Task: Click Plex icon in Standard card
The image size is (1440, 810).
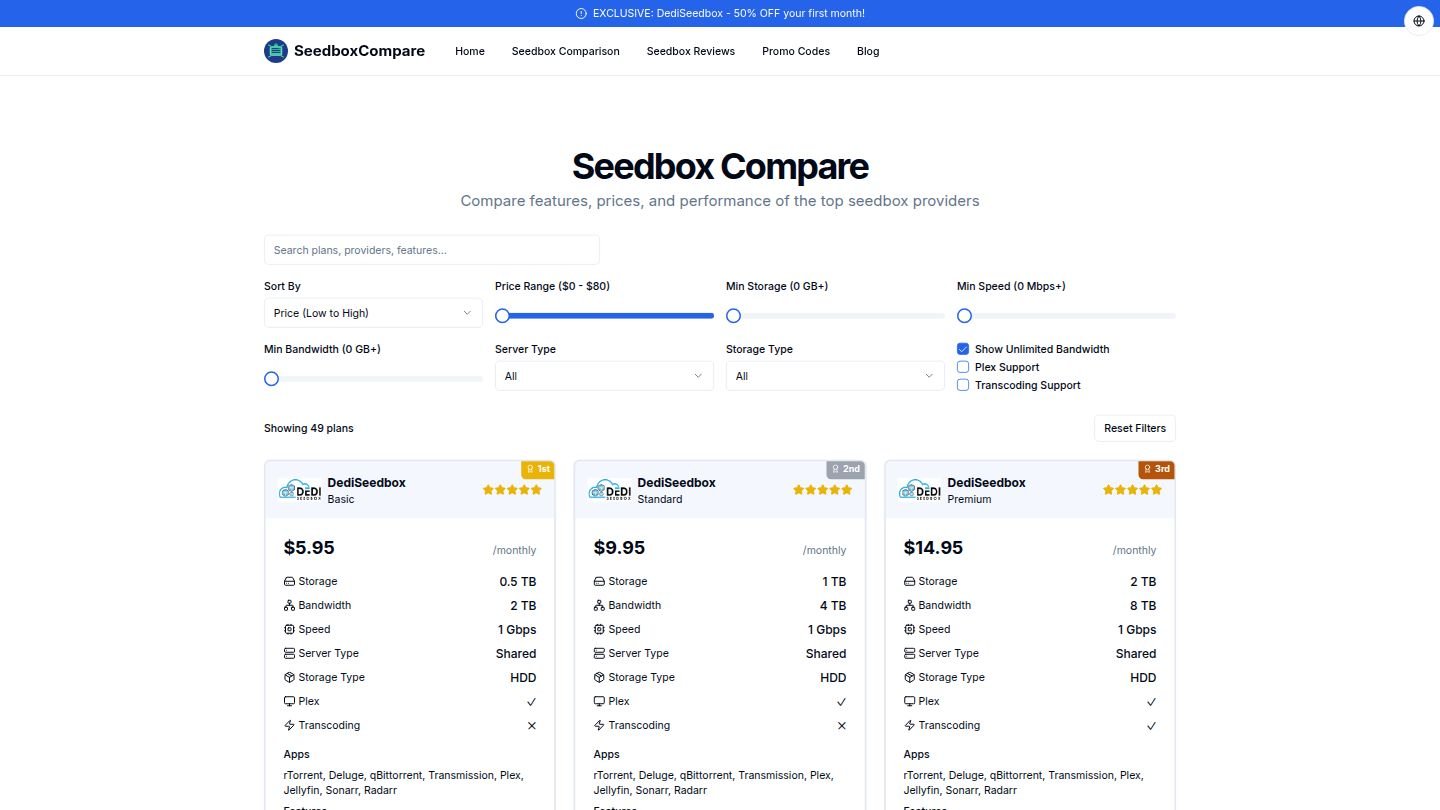Action: point(599,701)
